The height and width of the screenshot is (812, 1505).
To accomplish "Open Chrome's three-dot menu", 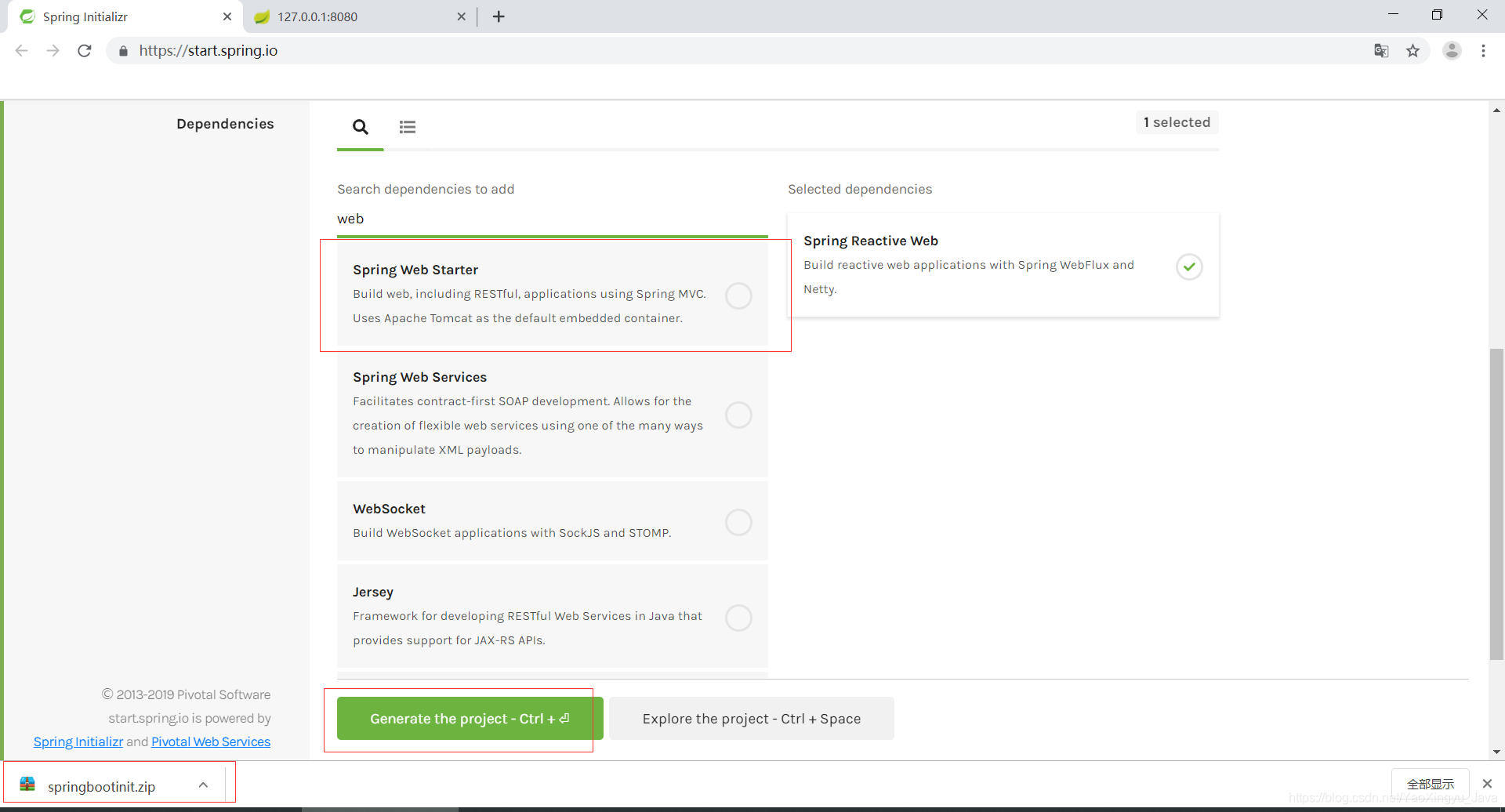I will tap(1483, 51).
